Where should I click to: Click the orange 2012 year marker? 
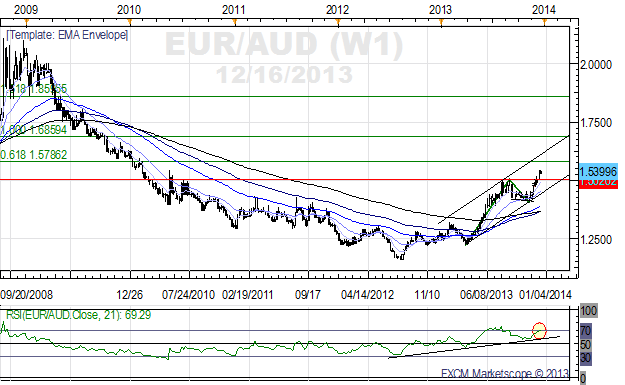pos(338,22)
